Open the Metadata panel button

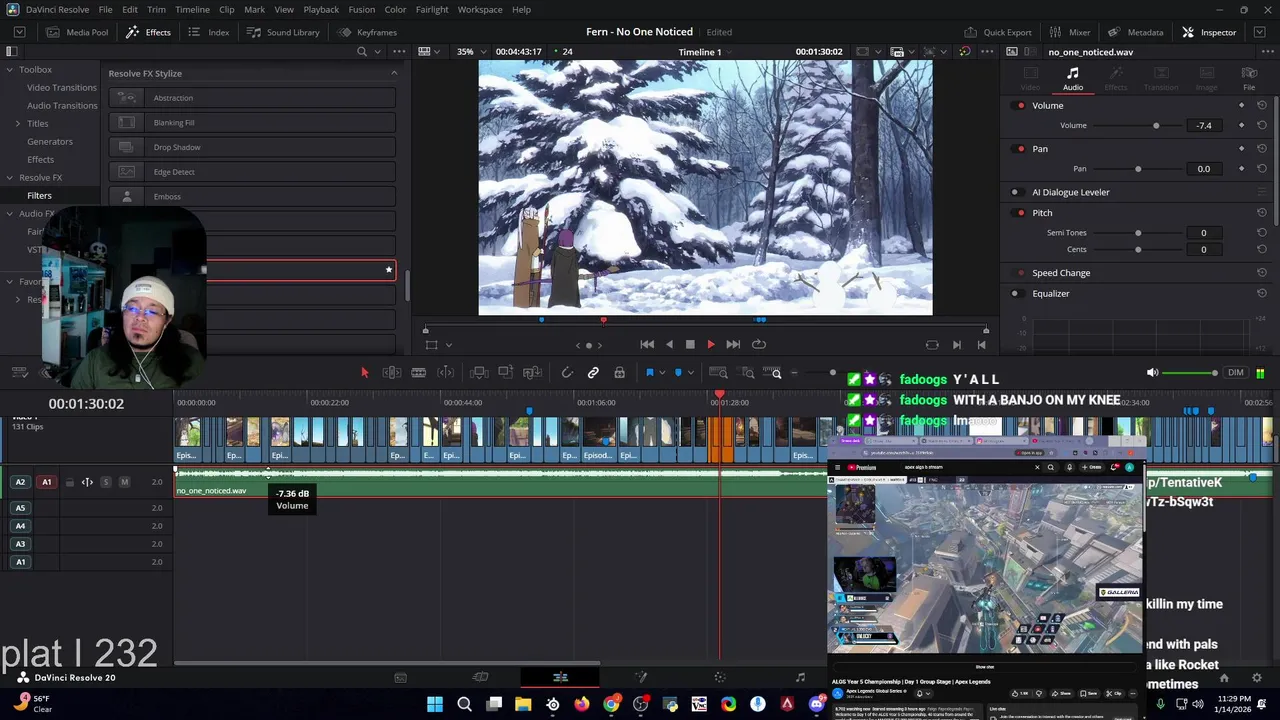click(1135, 32)
